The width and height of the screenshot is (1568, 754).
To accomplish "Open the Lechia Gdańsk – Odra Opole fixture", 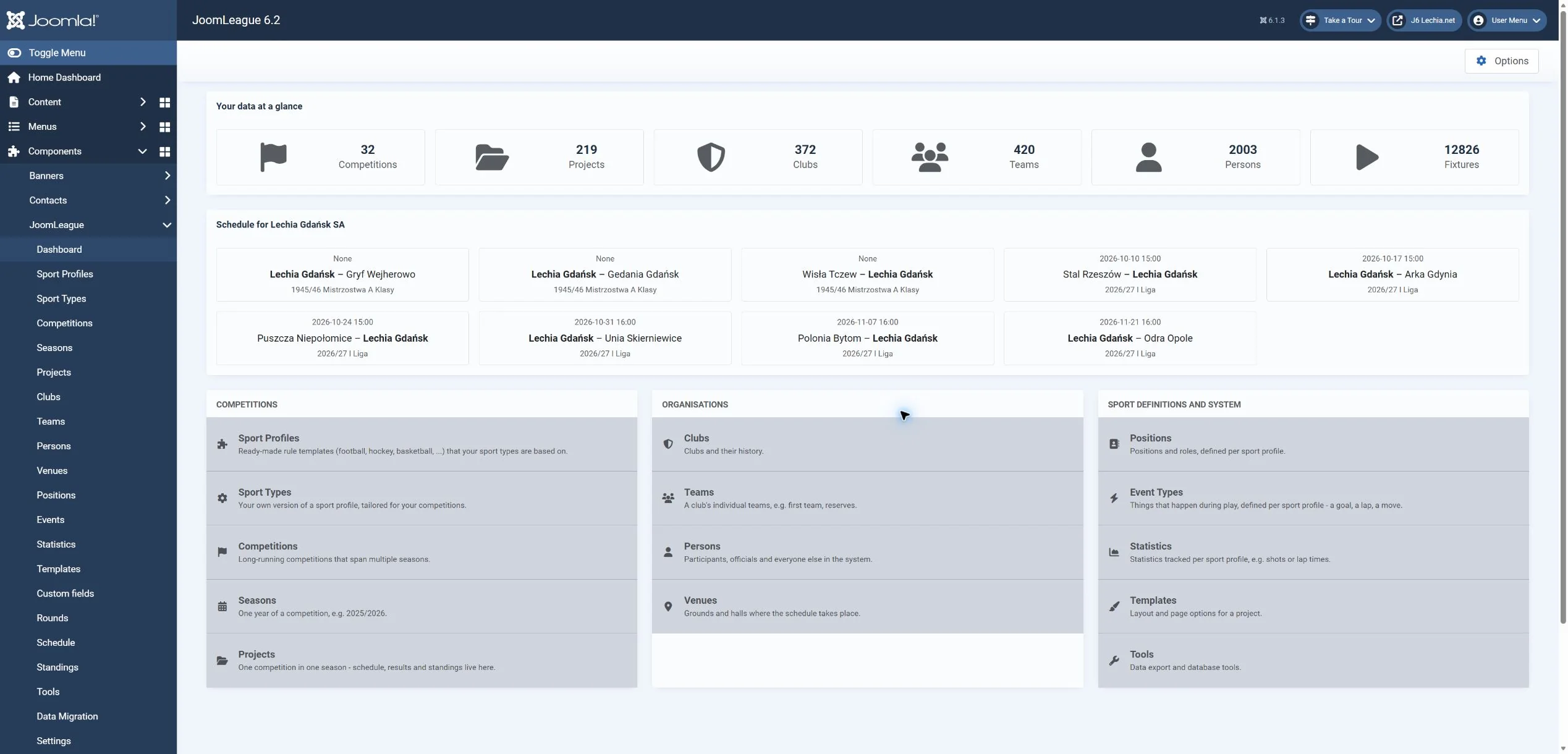I will tap(1130, 338).
